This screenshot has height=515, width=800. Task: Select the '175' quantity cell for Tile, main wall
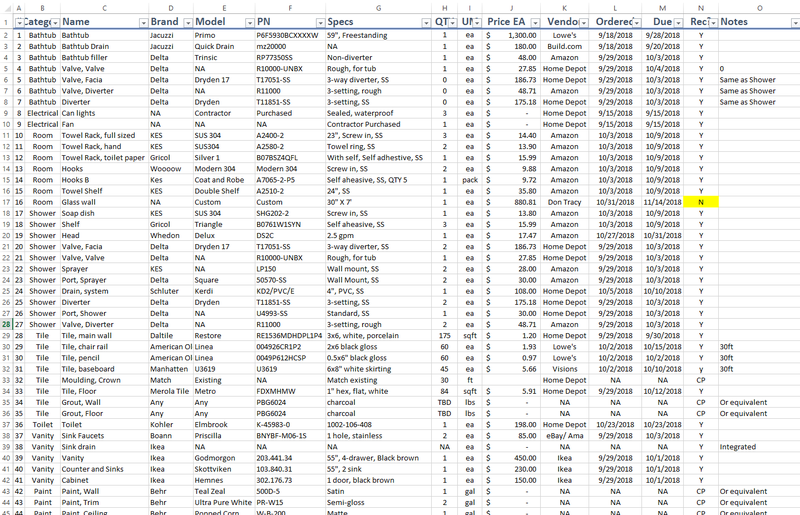(x=444, y=336)
